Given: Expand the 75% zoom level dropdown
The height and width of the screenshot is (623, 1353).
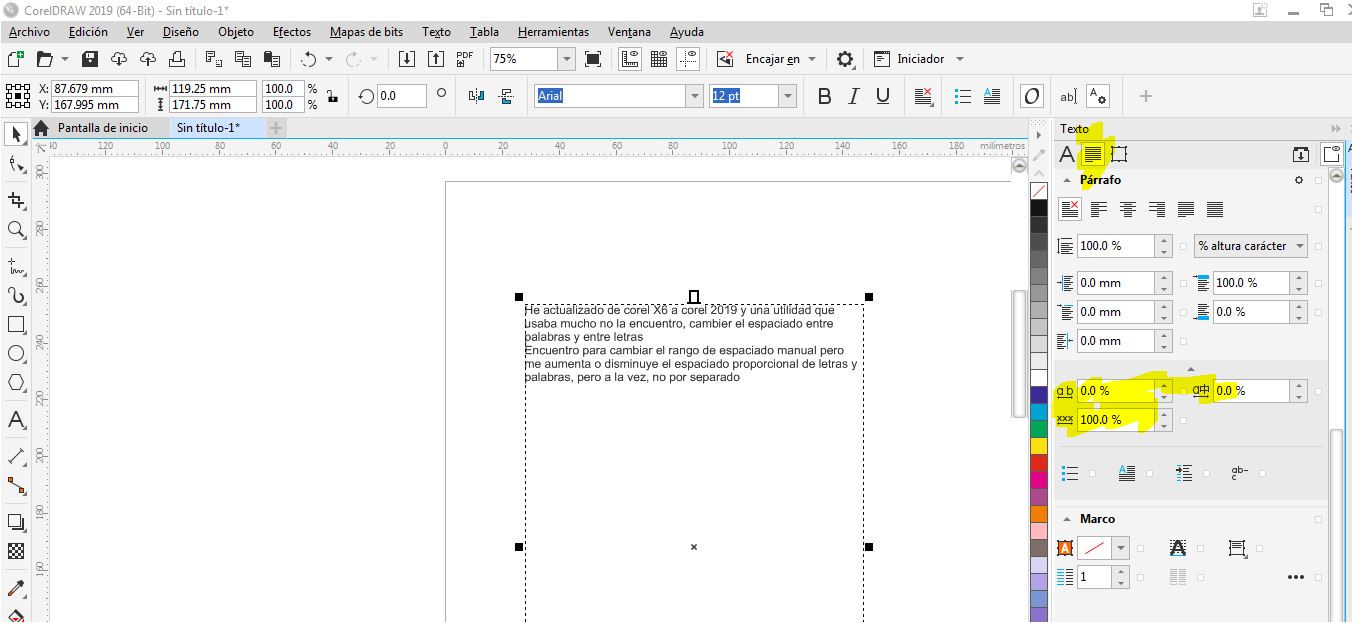Looking at the screenshot, I should click(x=566, y=59).
